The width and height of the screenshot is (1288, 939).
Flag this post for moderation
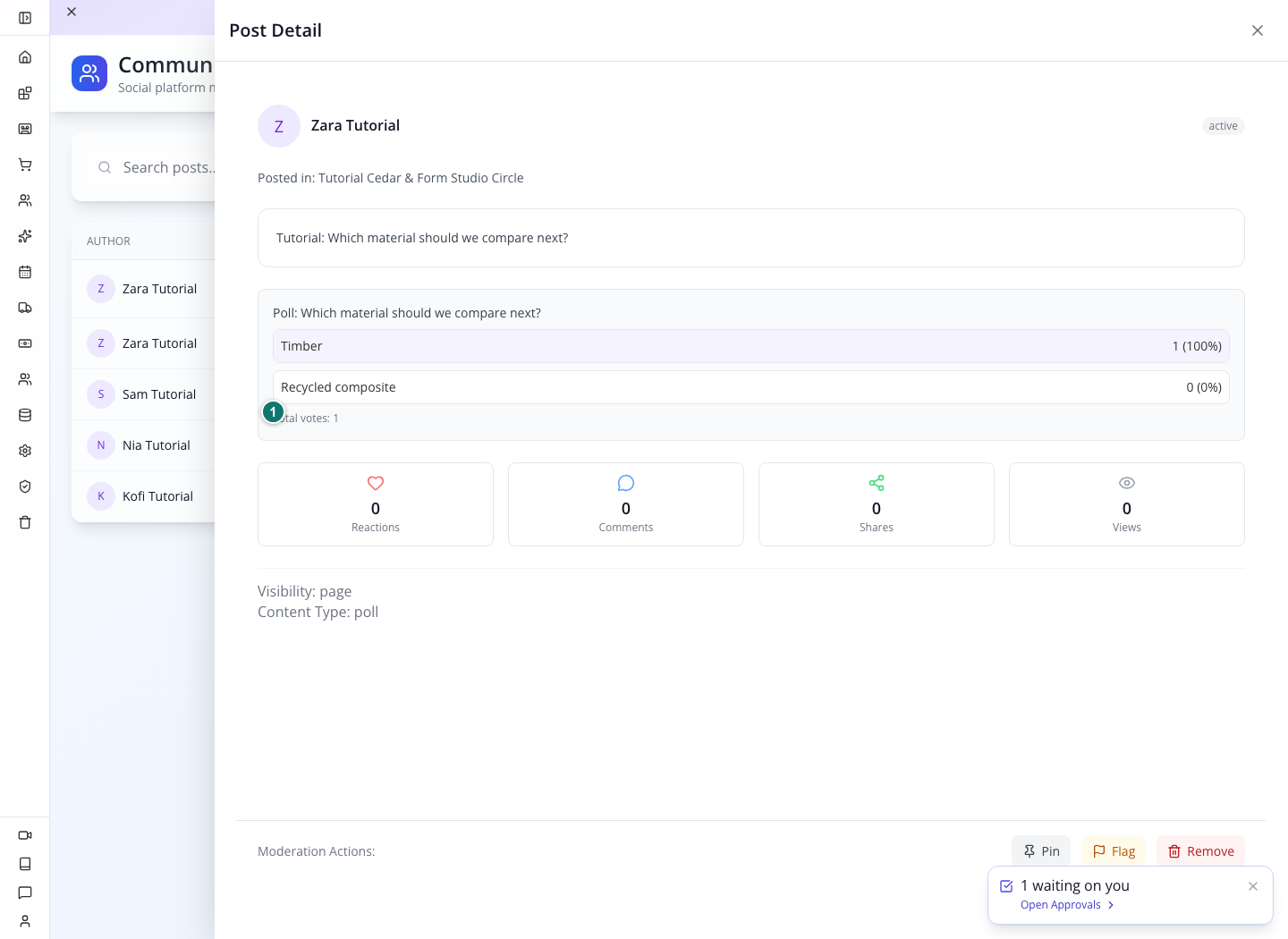click(x=1114, y=851)
